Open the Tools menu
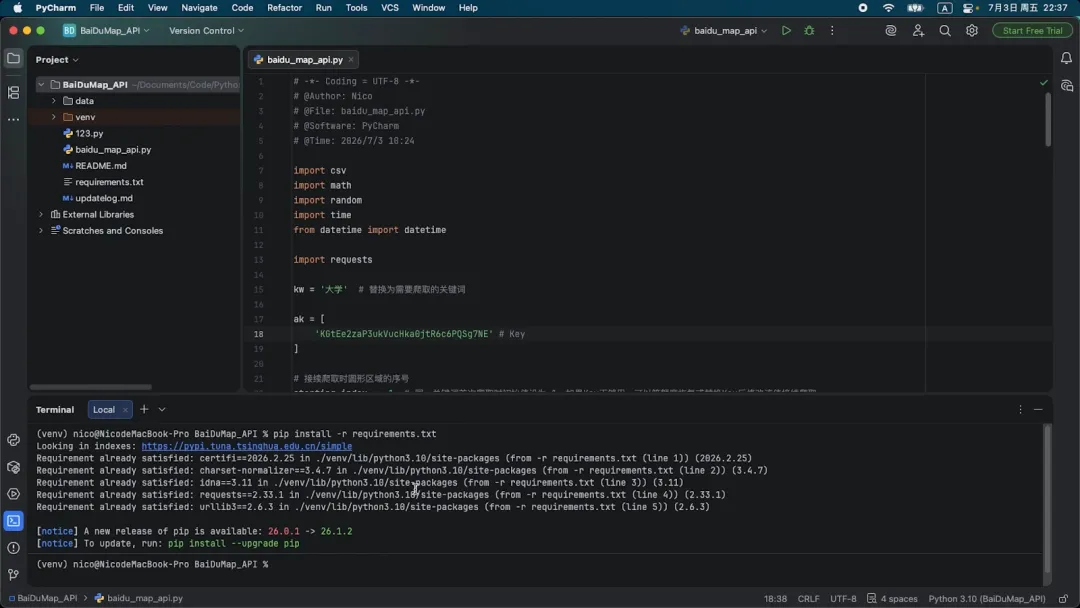 click(356, 8)
